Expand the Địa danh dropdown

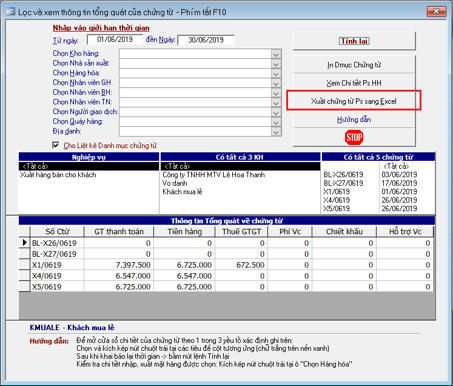276,131
